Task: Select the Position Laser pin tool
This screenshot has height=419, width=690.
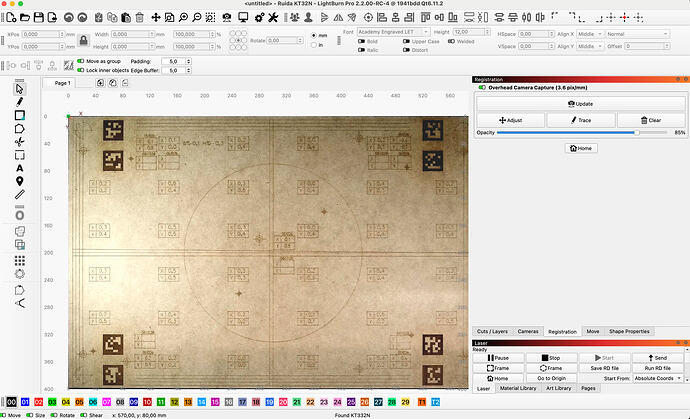Action: tap(19, 181)
